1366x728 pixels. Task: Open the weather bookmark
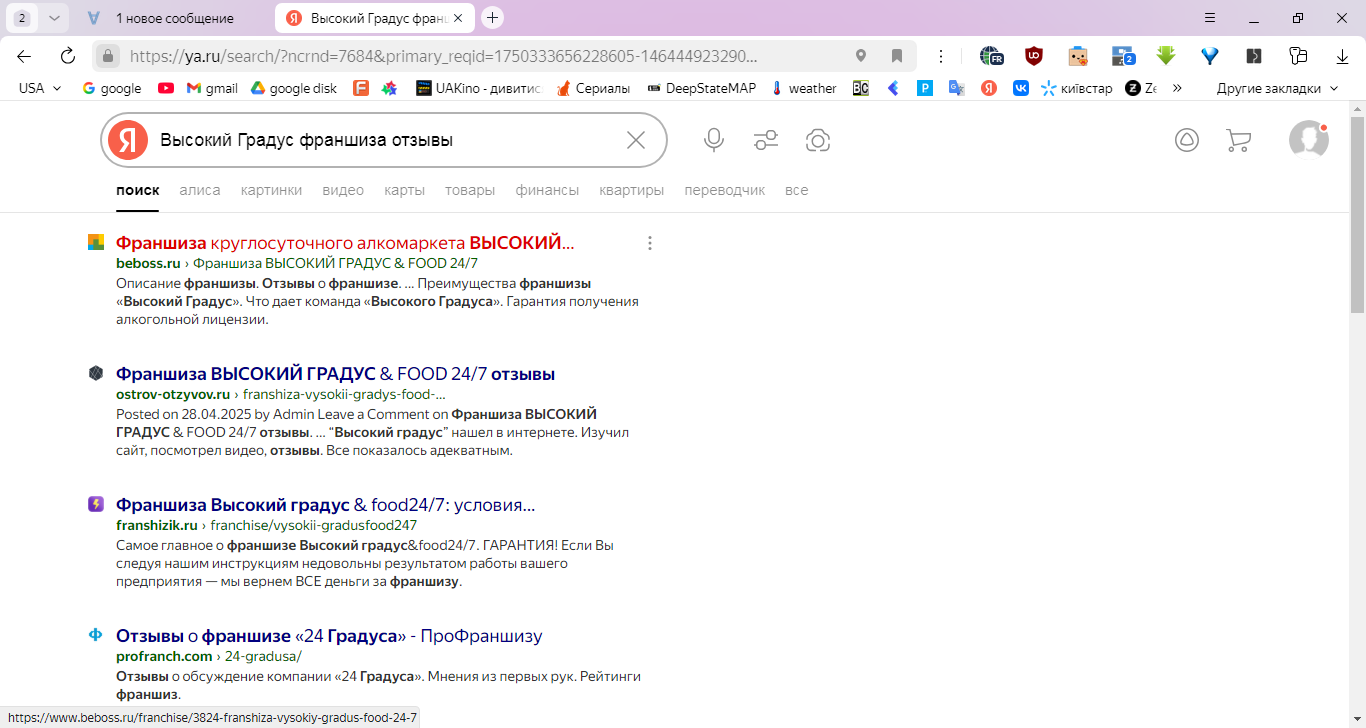click(x=804, y=88)
